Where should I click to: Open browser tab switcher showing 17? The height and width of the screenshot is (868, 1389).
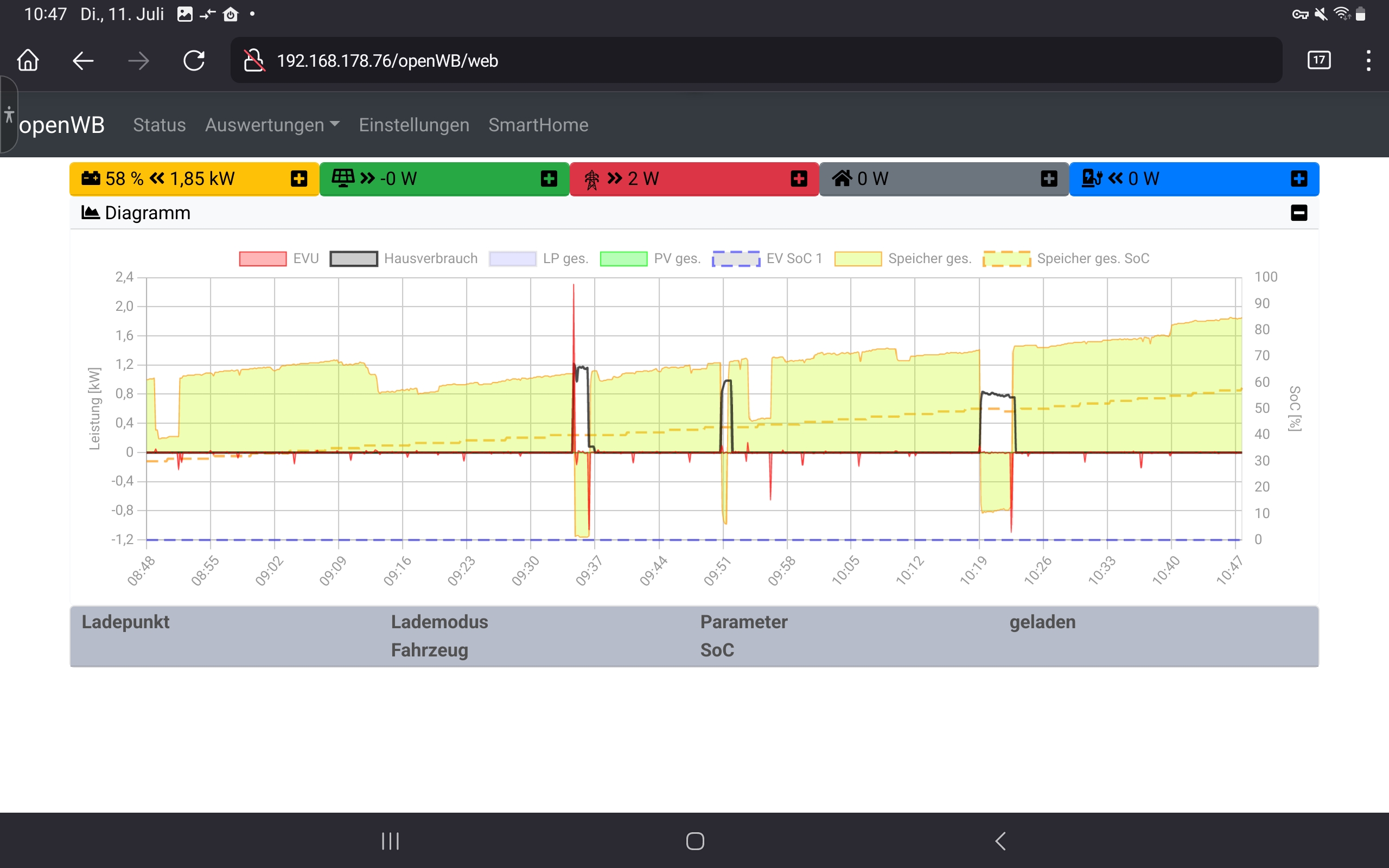tap(1318, 60)
